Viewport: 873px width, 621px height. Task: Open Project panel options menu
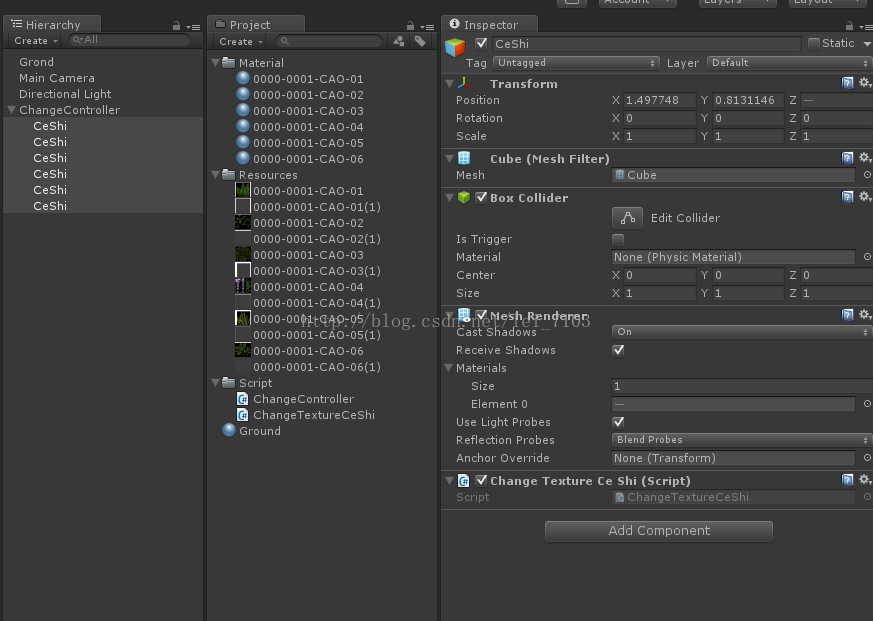[x=427, y=27]
